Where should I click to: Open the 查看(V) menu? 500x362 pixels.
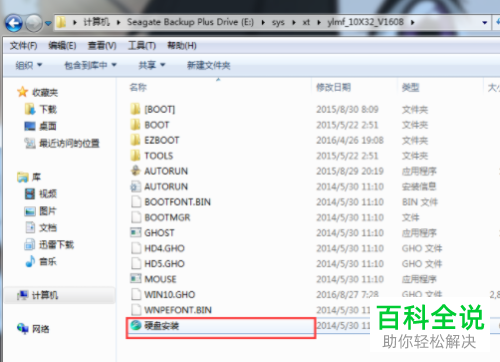pyautogui.click(x=102, y=45)
